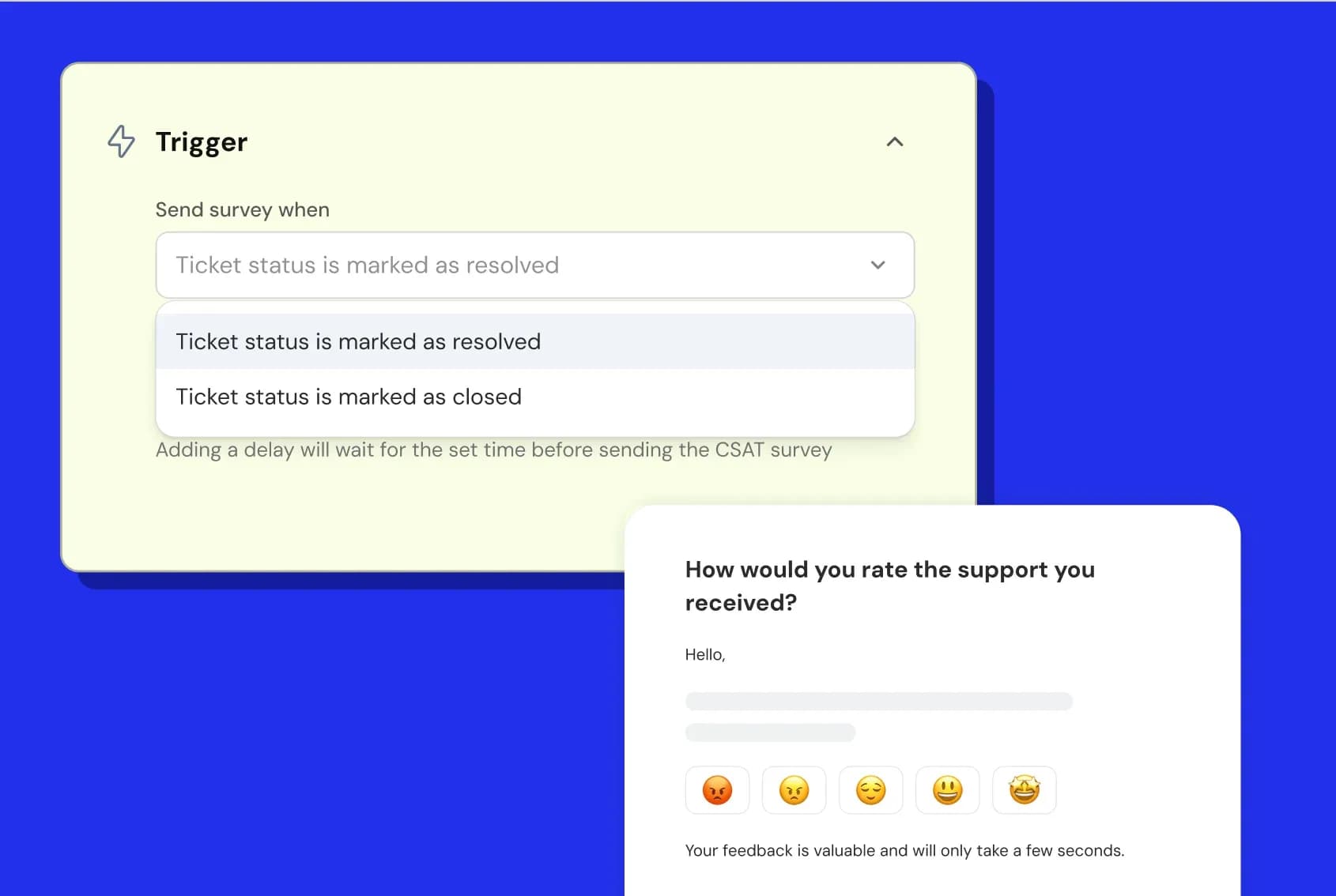Select the relieved face emoji rating
The height and width of the screenshot is (896, 1336).
(x=870, y=790)
